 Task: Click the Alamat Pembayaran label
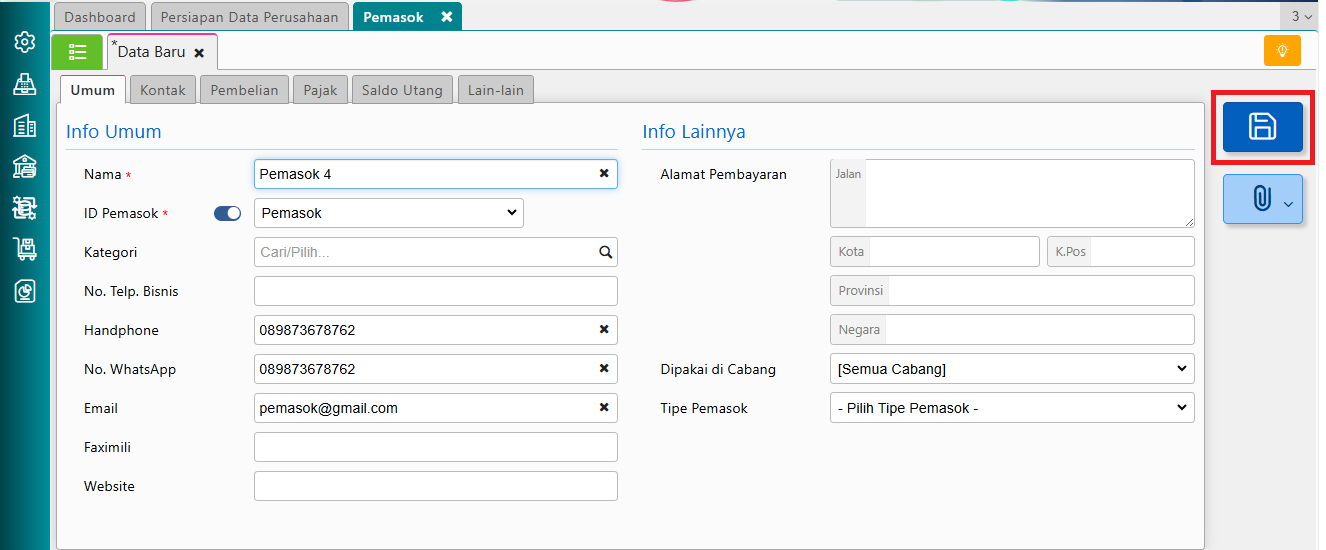pyautogui.click(x=723, y=174)
